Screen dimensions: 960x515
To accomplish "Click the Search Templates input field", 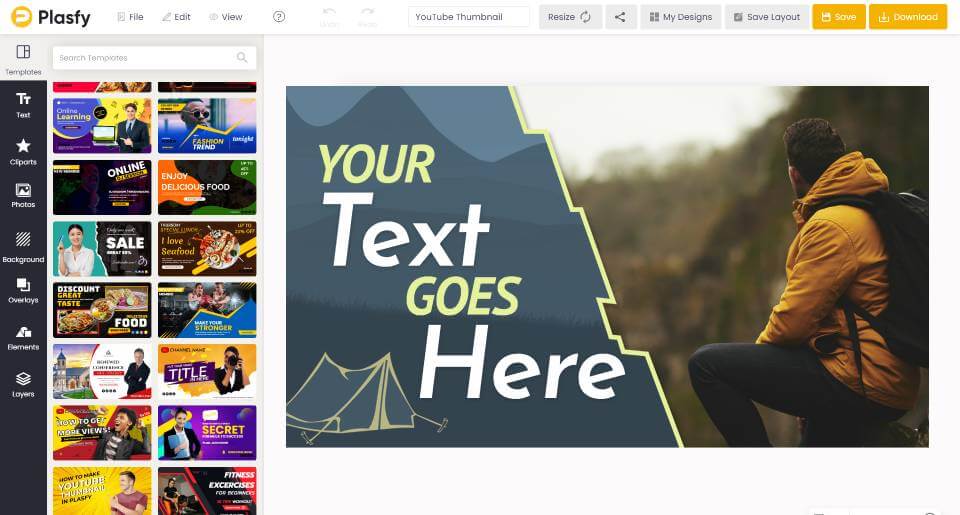I will tap(143, 58).
